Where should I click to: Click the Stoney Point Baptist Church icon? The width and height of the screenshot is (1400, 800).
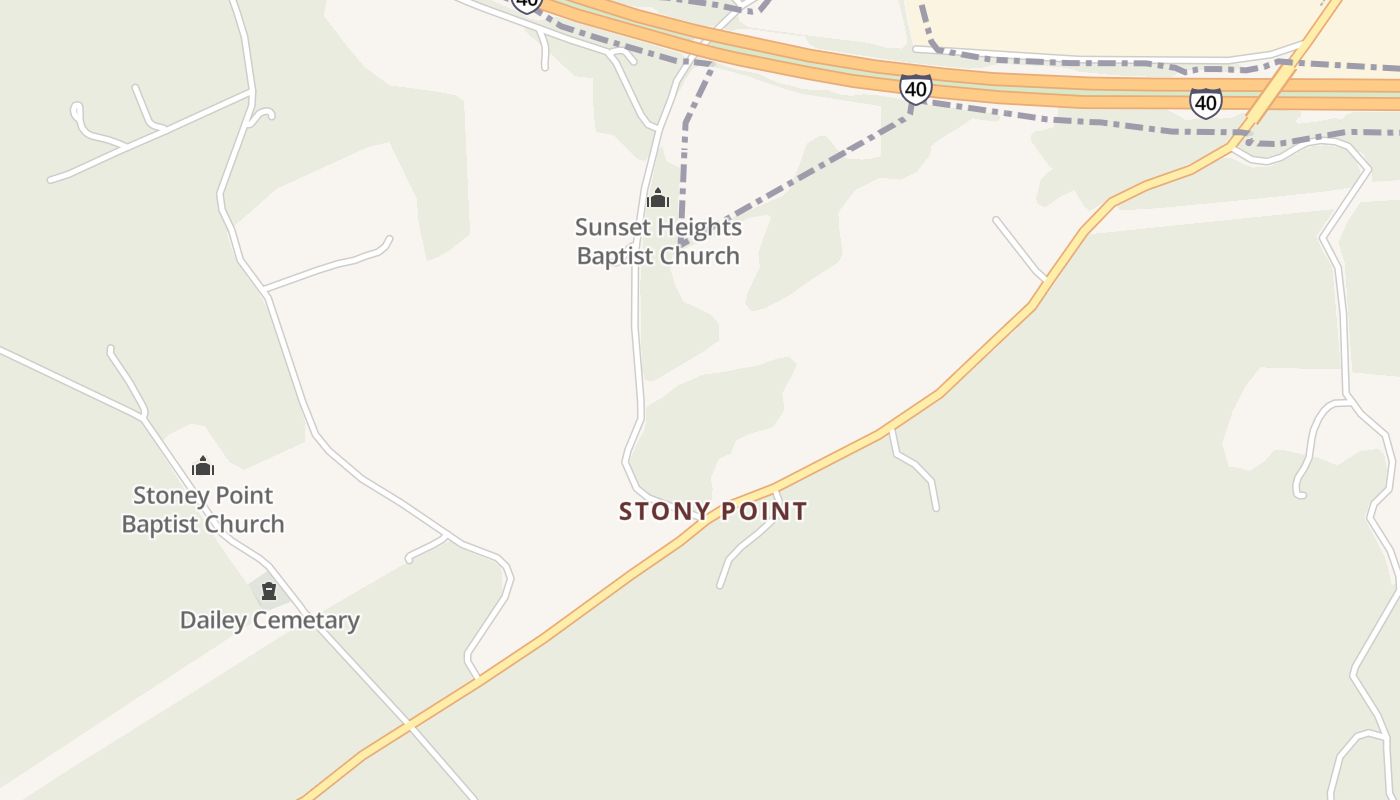203,466
